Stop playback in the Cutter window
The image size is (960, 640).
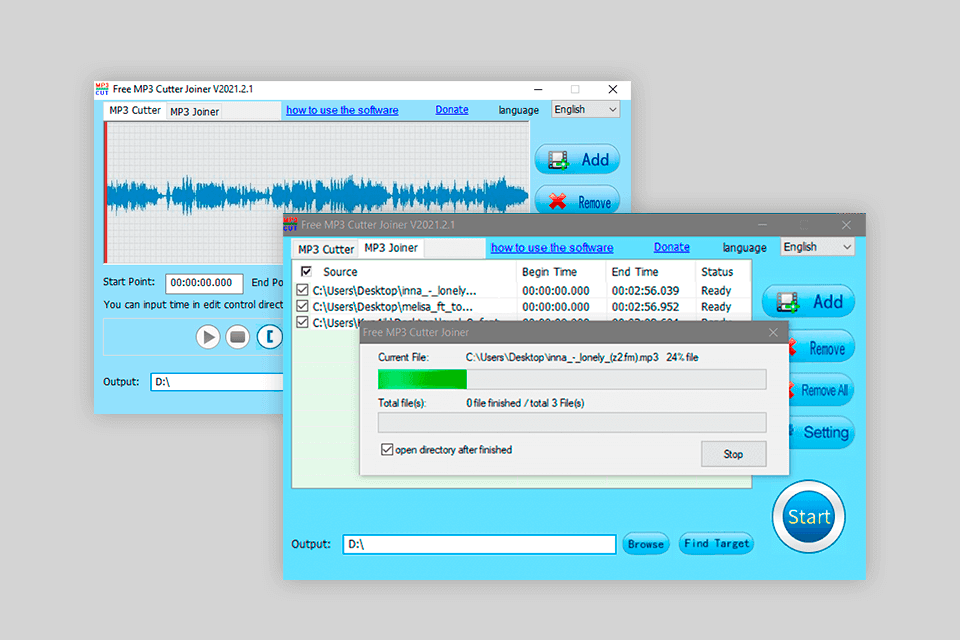pos(238,336)
